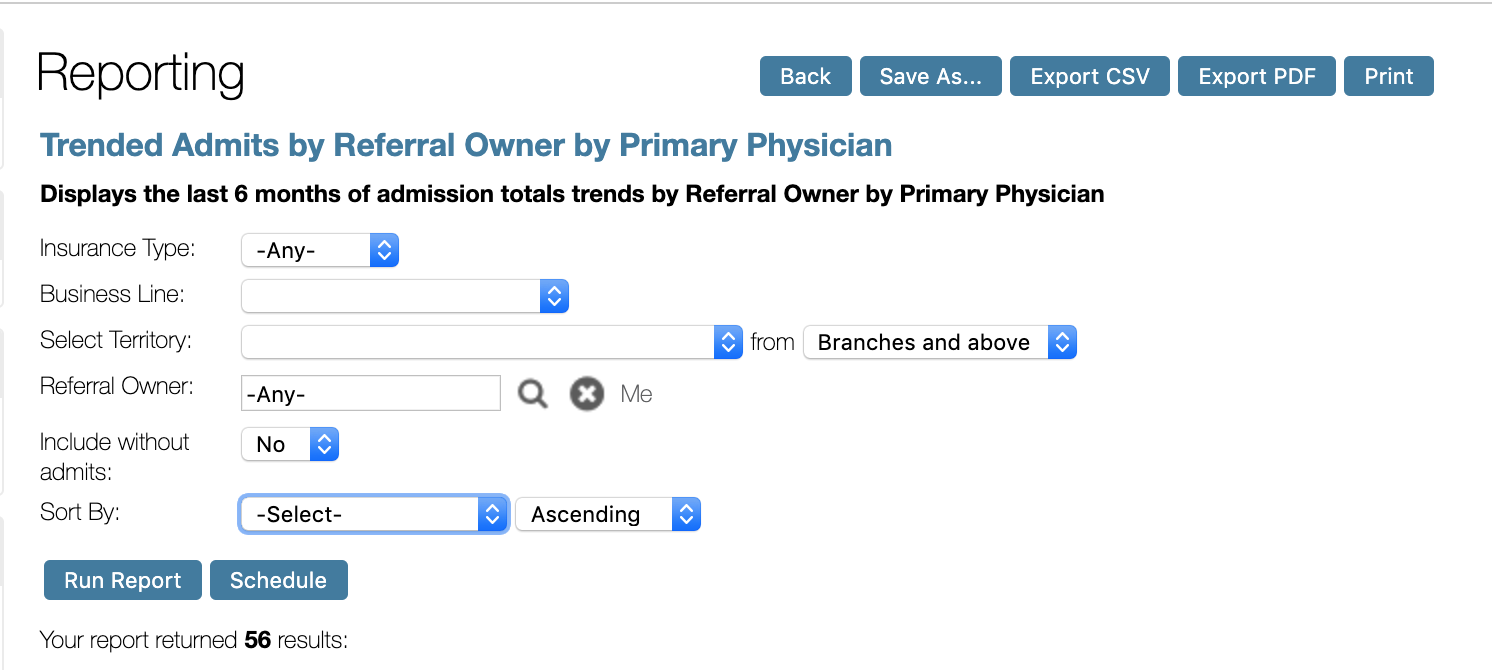Print the report
Viewport: 1492px width, 670px height.
click(1389, 76)
